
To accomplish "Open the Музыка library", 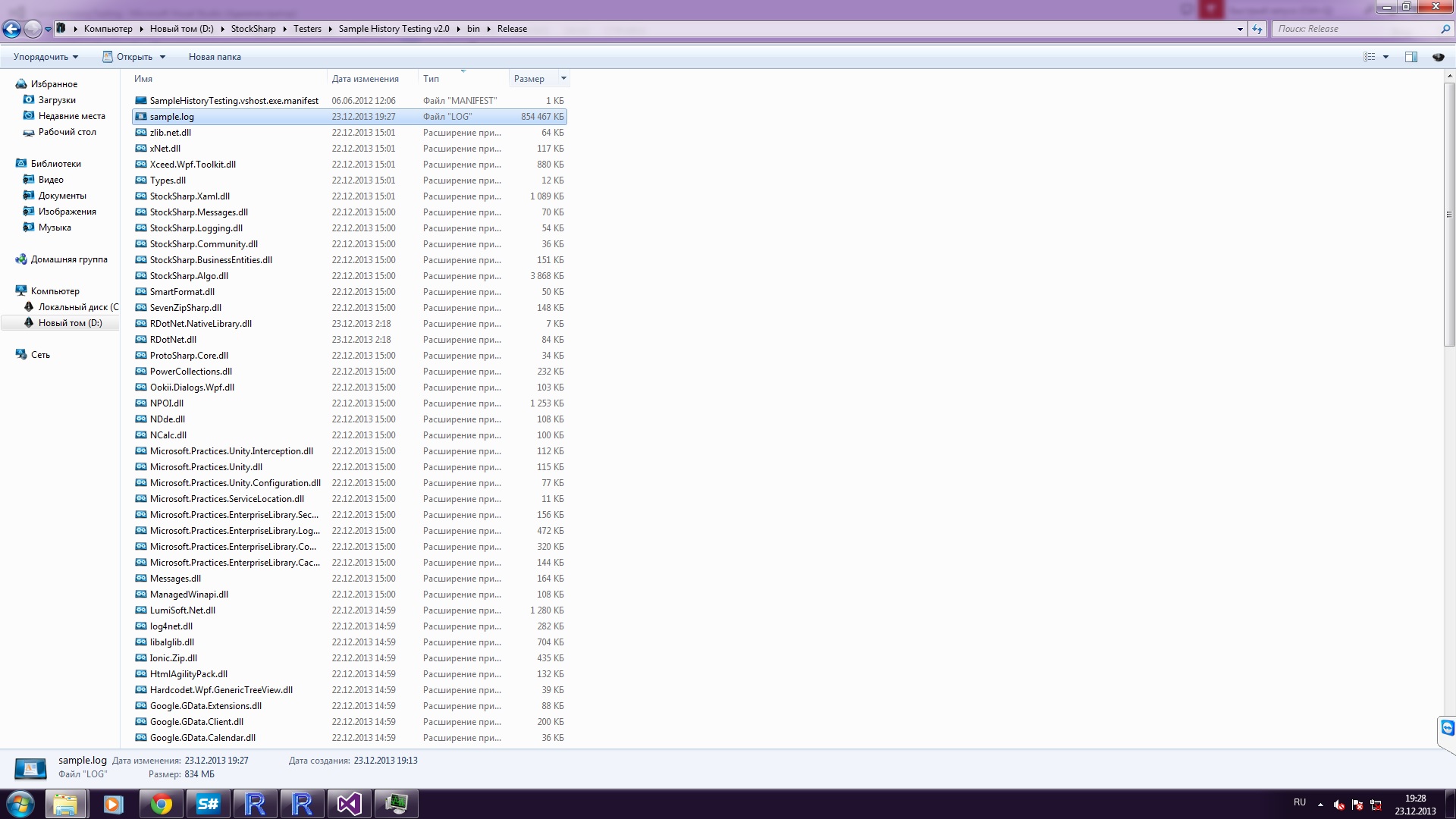I will pyautogui.click(x=55, y=227).
